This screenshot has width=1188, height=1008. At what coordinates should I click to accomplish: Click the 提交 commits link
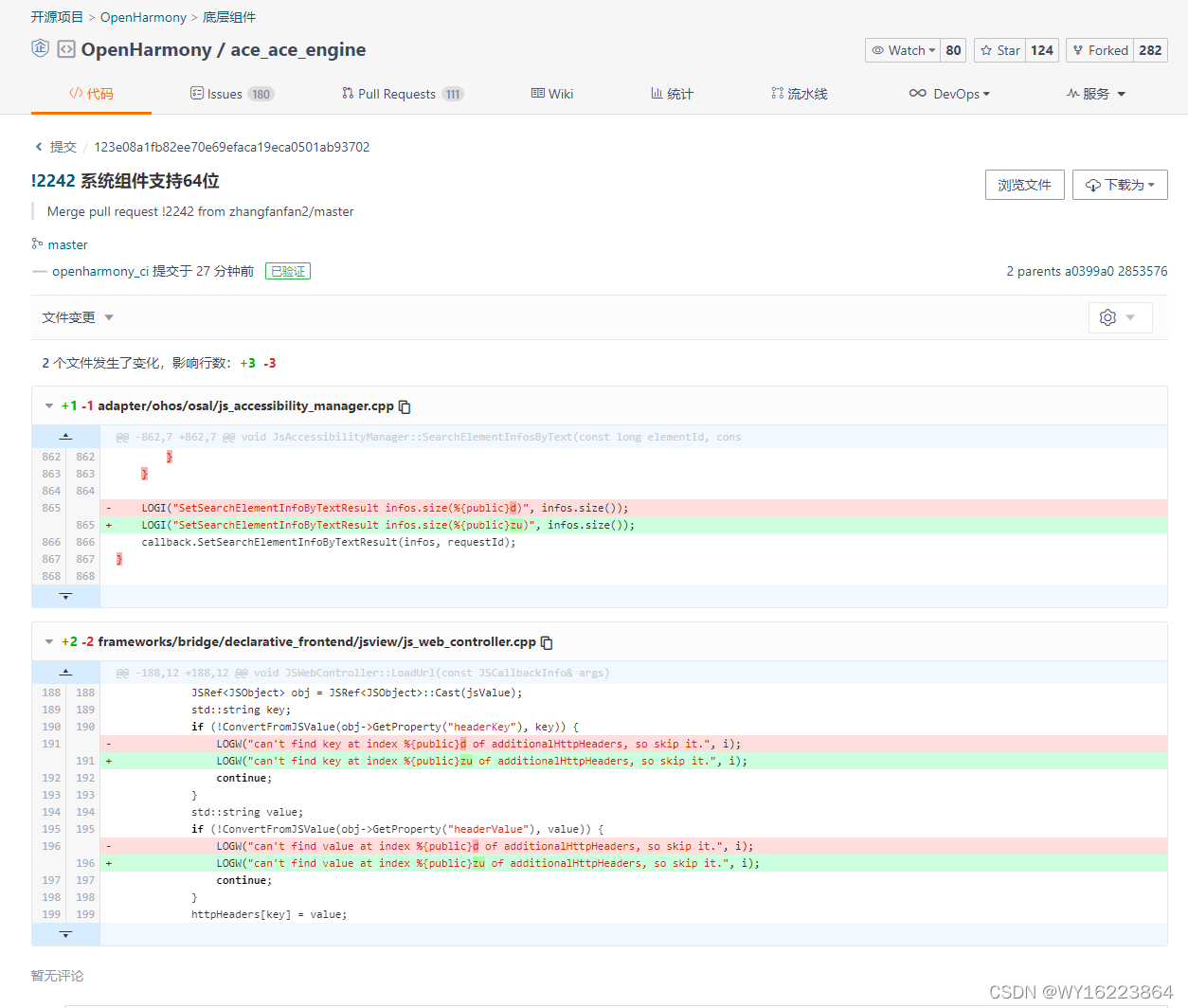(63, 147)
